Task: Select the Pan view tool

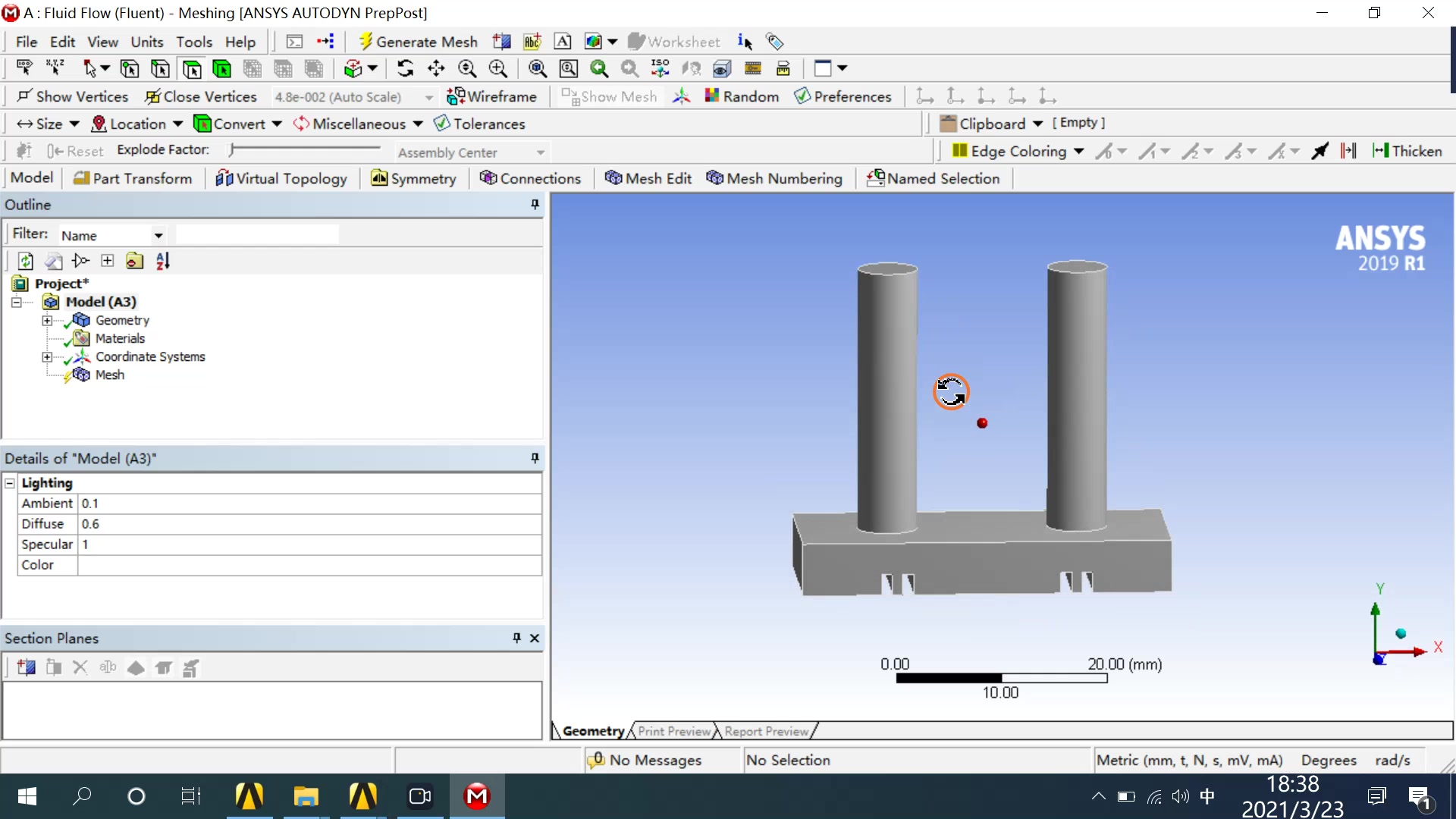Action: tap(436, 69)
